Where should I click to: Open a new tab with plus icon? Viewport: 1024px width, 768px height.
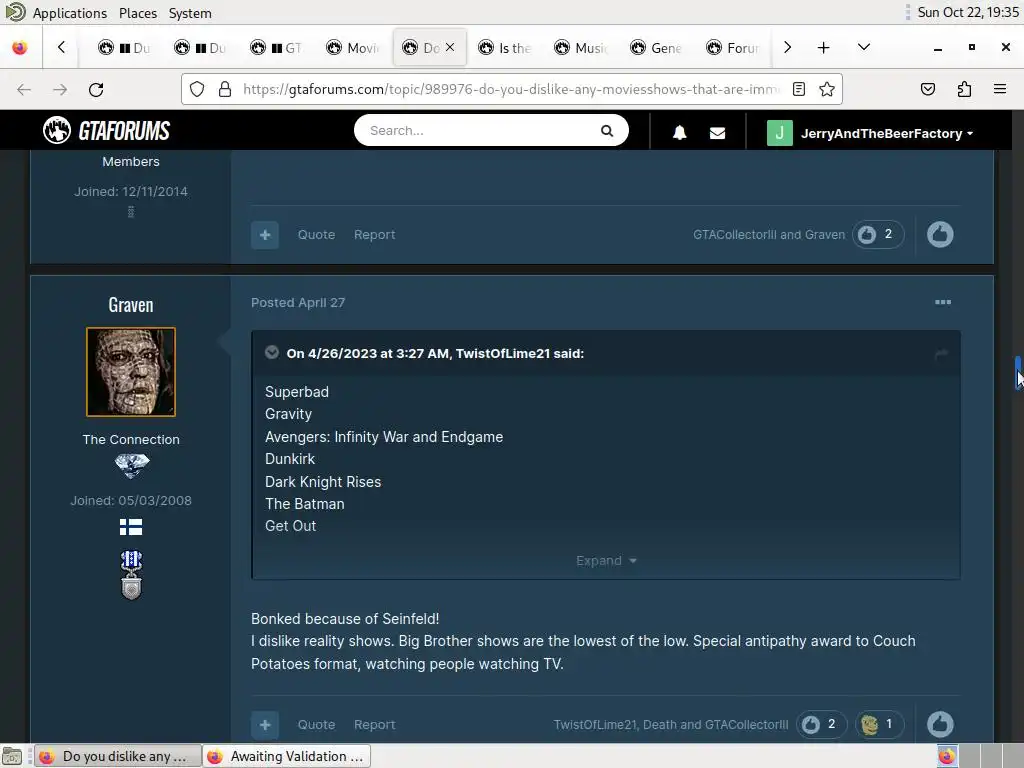pos(824,48)
